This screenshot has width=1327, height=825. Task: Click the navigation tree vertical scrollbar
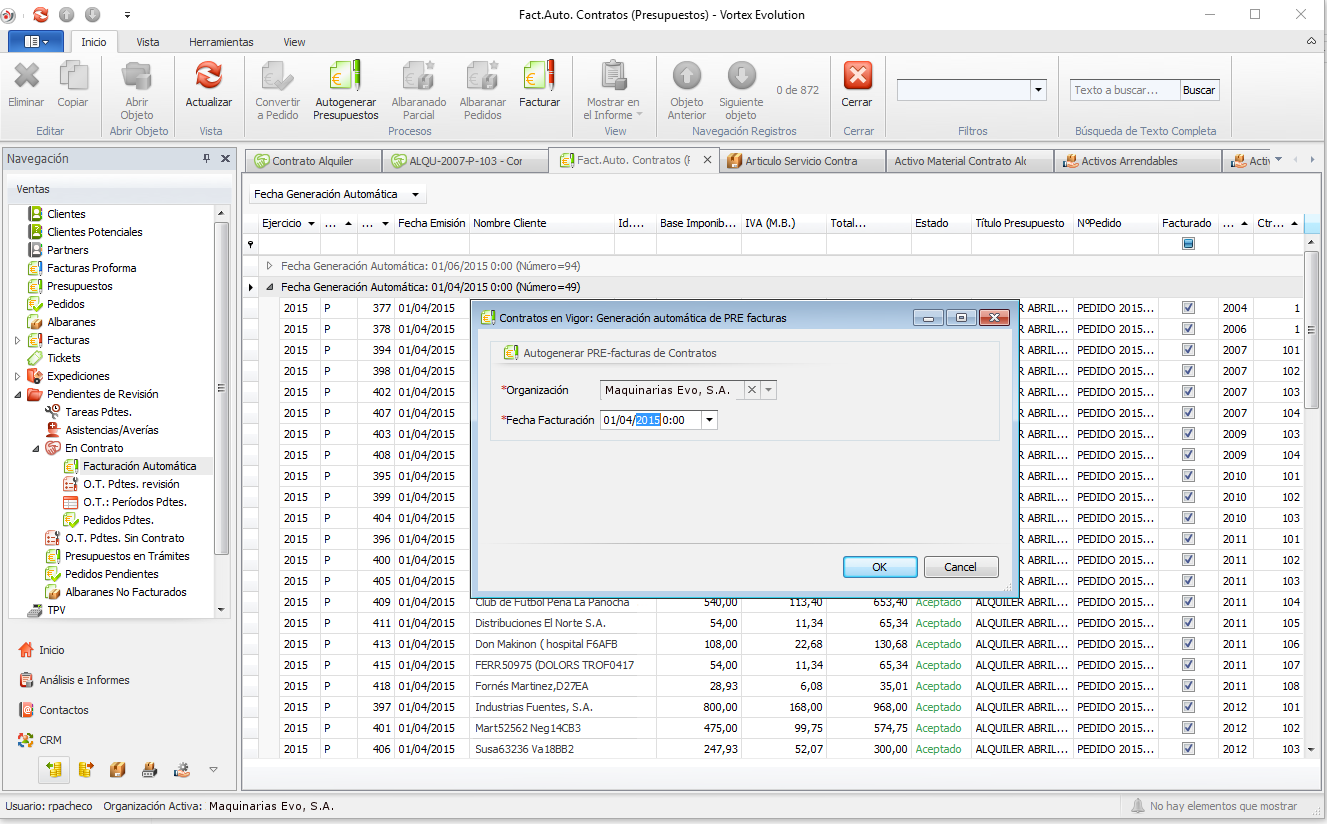[x=222, y=390]
